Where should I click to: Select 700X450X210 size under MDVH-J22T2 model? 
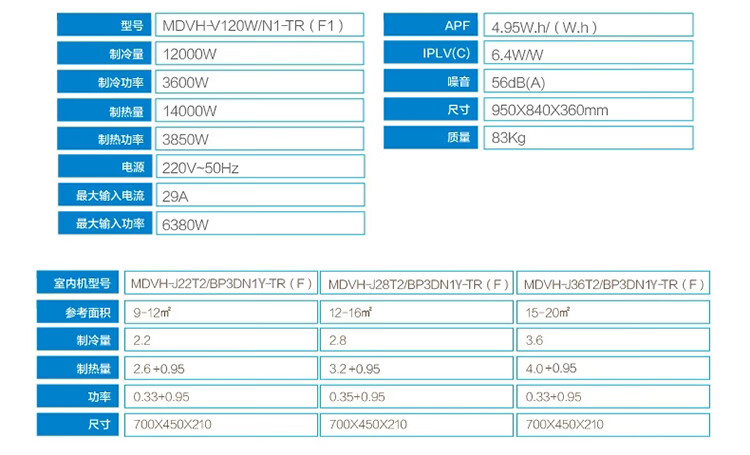pyautogui.click(x=221, y=424)
